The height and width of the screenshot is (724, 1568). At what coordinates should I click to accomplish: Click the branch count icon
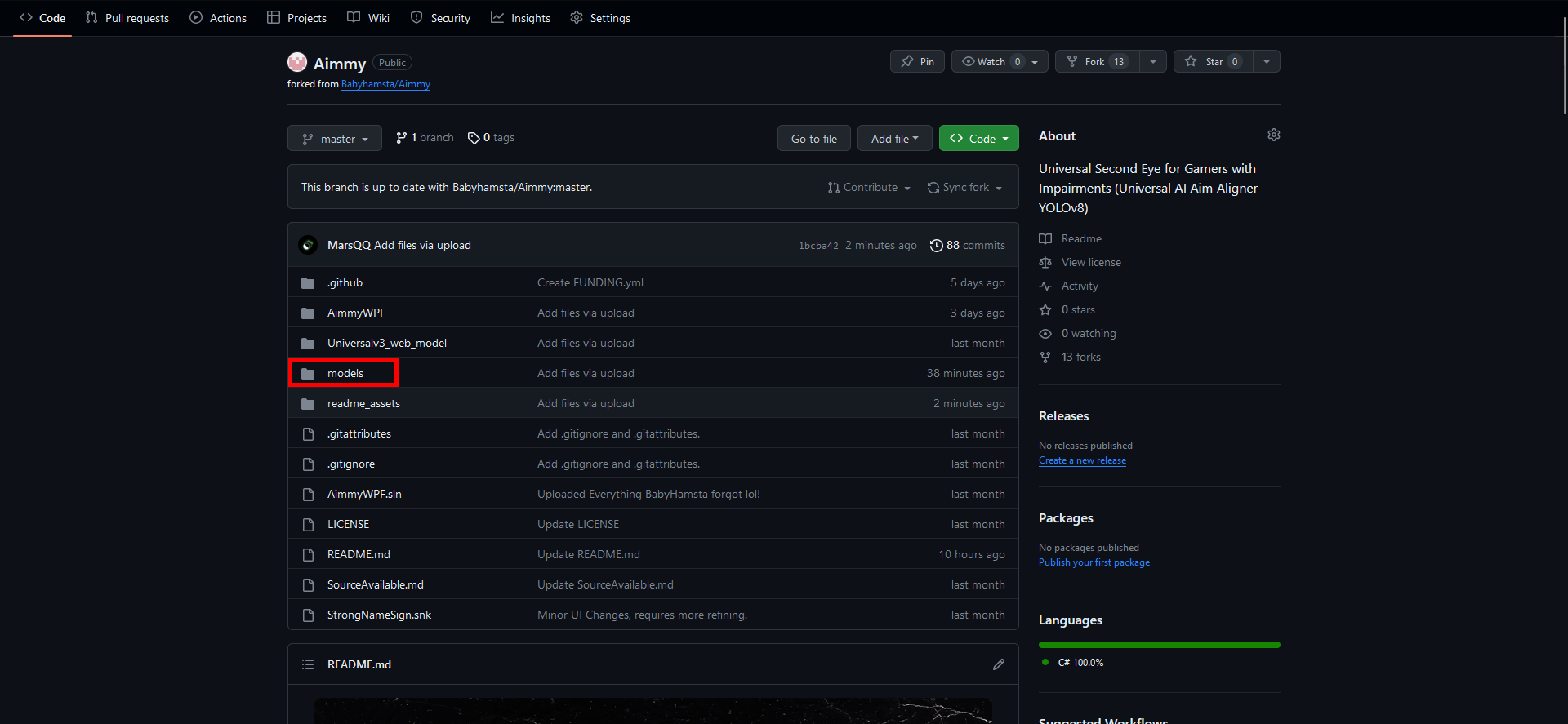[x=401, y=138]
